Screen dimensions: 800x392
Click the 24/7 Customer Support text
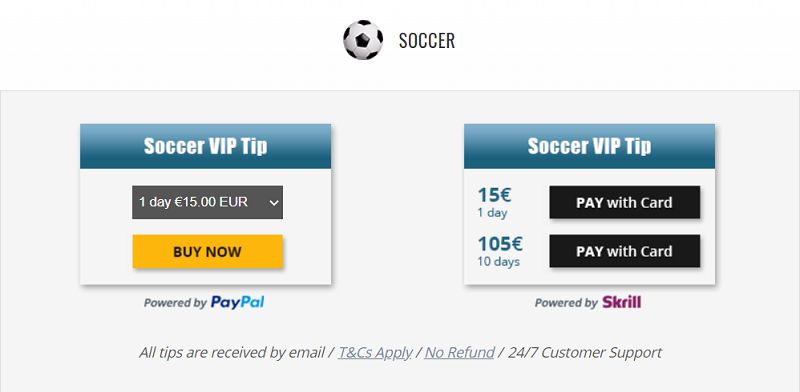tap(585, 352)
